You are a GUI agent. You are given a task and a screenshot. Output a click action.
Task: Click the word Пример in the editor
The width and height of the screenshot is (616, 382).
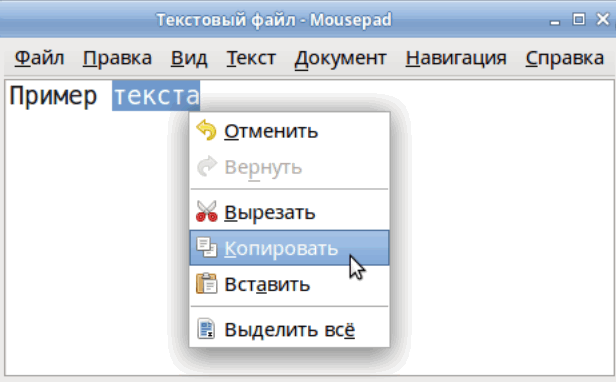[53, 96]
